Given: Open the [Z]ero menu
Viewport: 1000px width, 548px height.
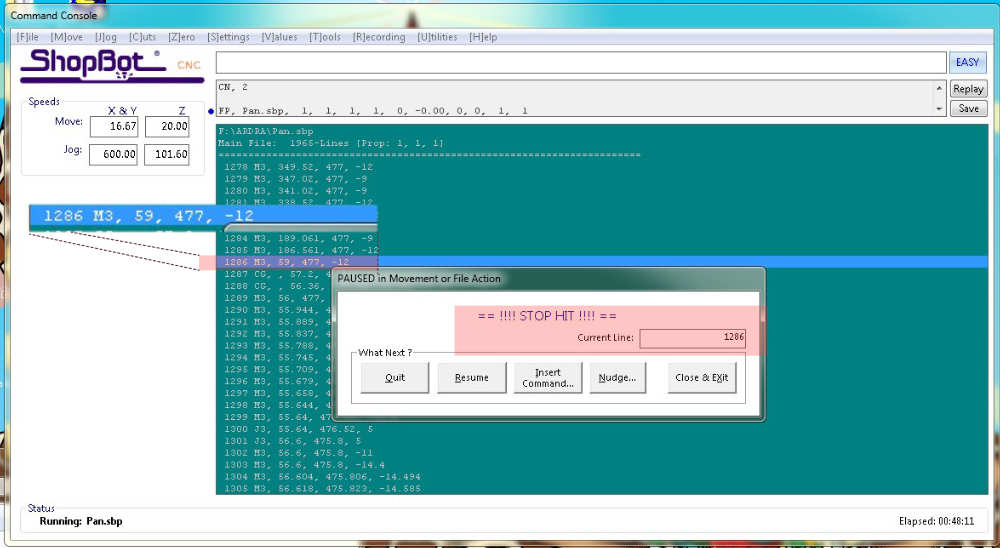Looking at the screenshot, I should pyautogui.click(x=182, y=37).
